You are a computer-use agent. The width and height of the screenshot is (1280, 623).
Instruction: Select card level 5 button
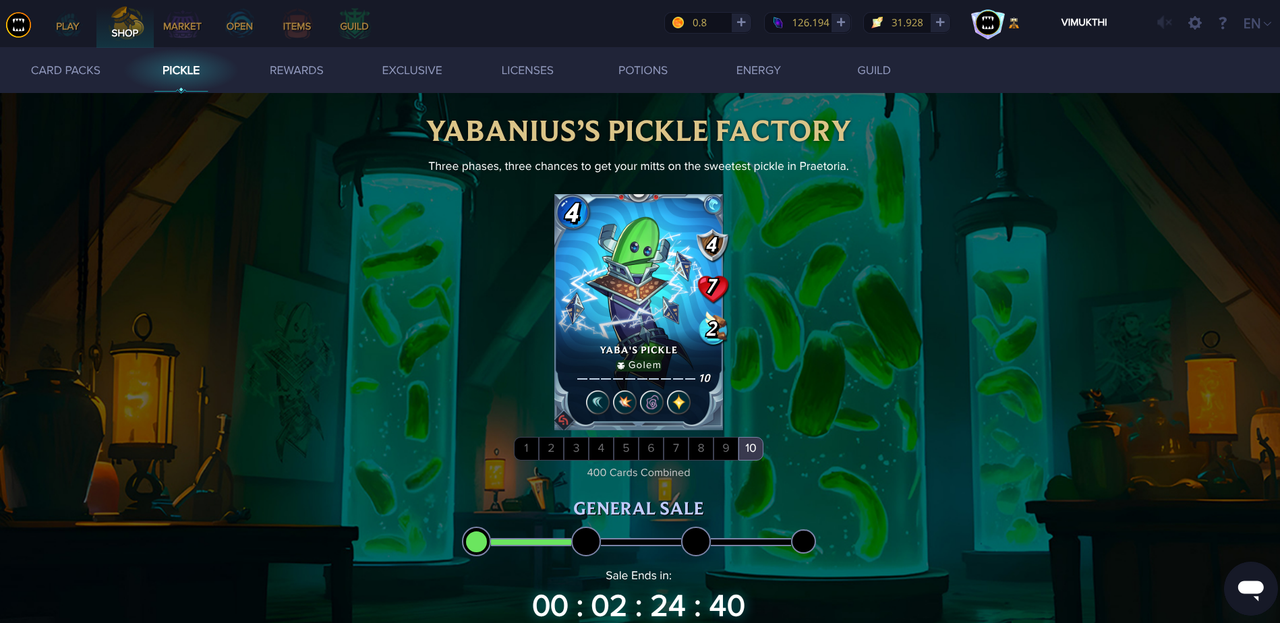(x=626, y=449)
